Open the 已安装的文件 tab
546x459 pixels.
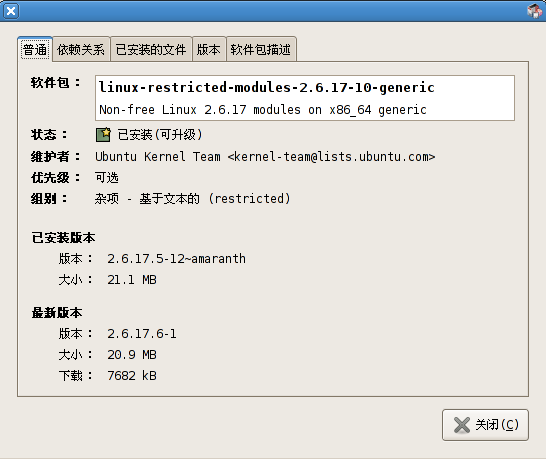coord(151,49)
